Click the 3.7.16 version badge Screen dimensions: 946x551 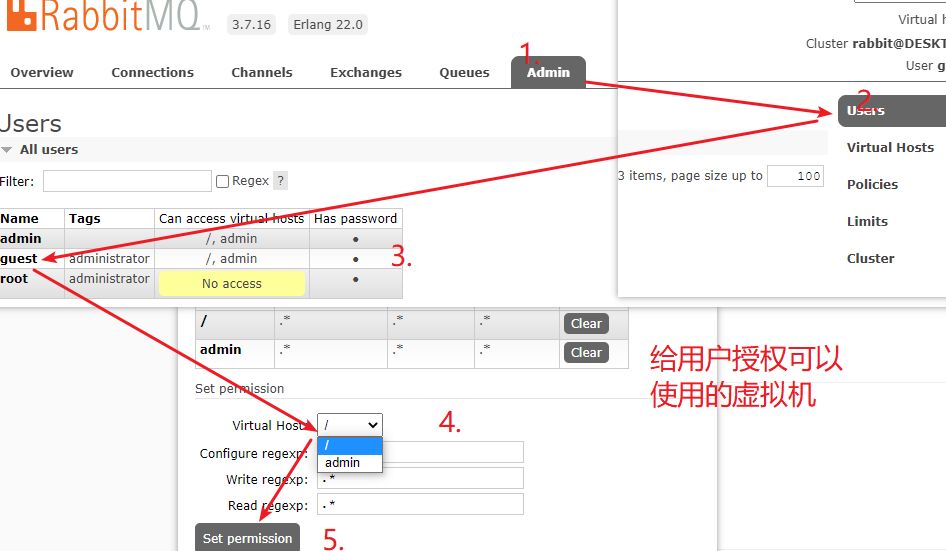[251, 25]
